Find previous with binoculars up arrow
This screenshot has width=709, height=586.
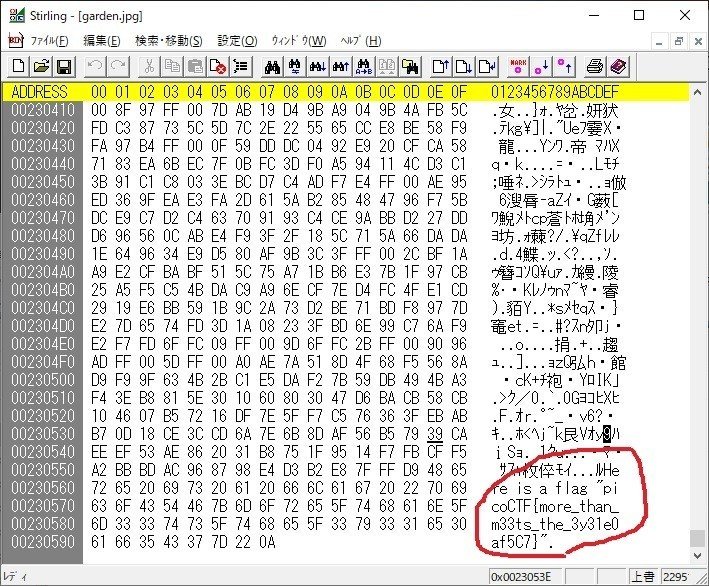click(341, 67)
